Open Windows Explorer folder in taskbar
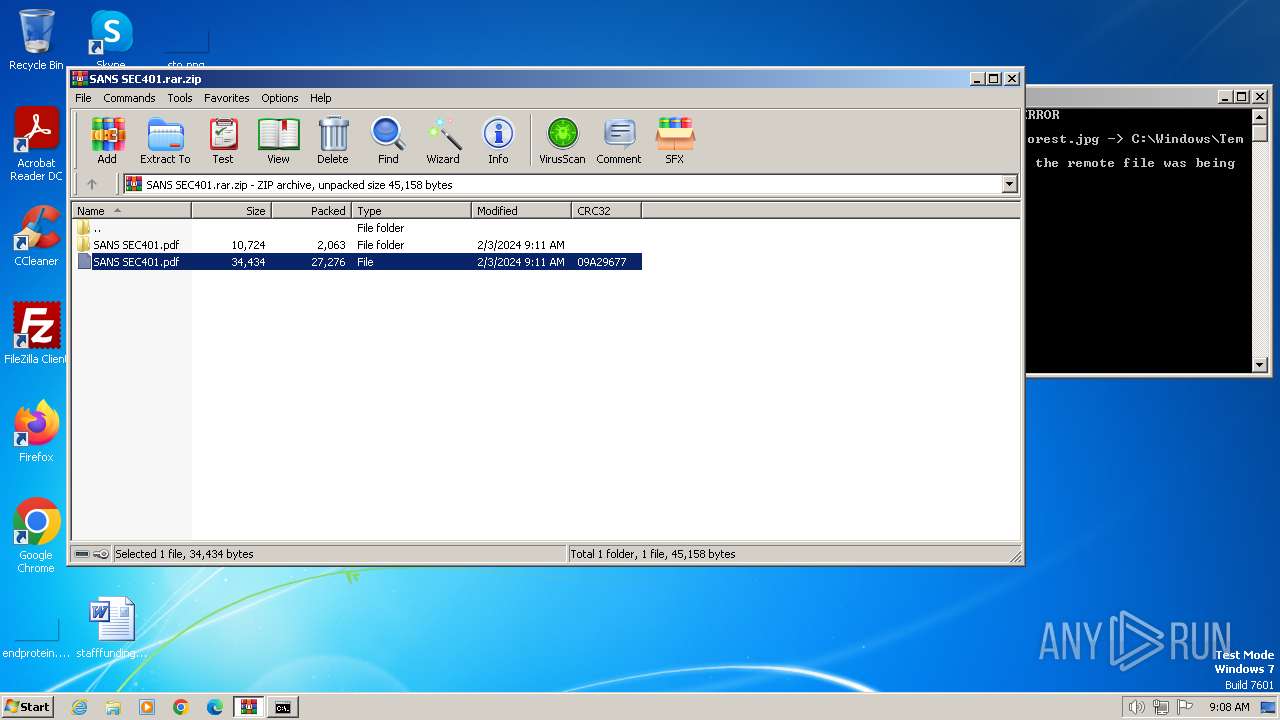This screenshot has width=1280, height=720. [113, 707]
